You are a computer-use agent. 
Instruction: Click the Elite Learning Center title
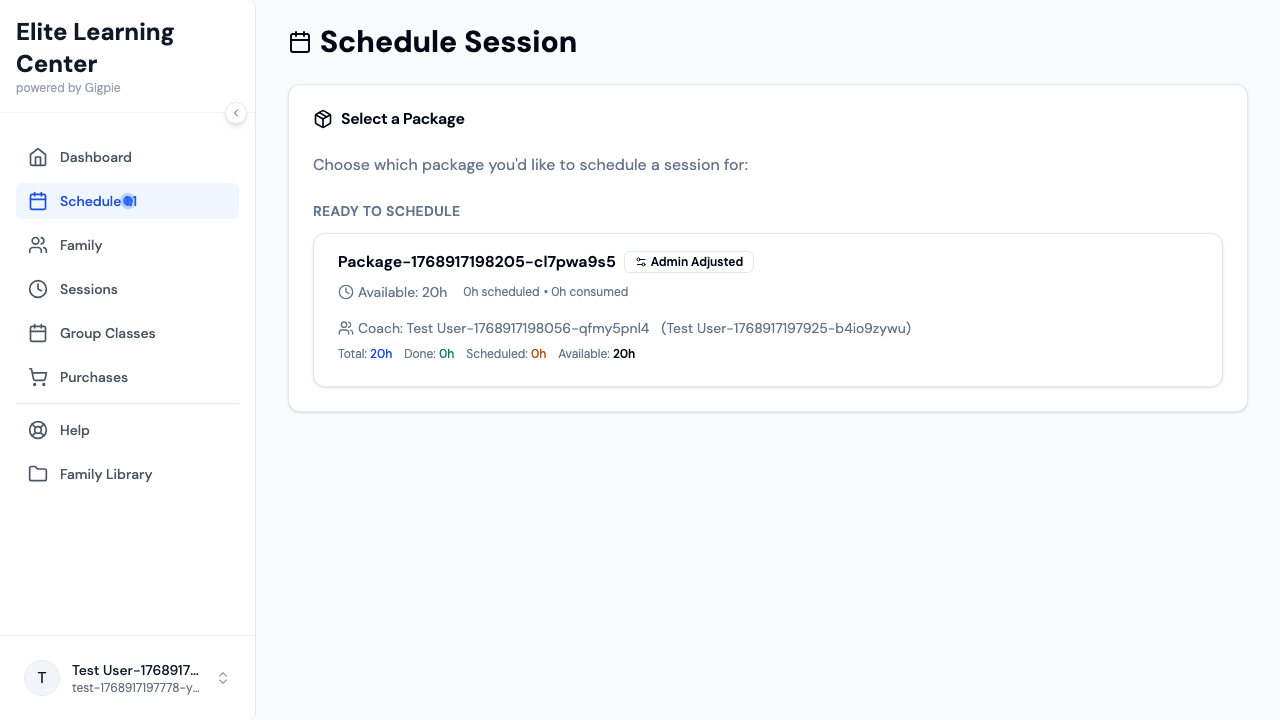tap(95, 48)
